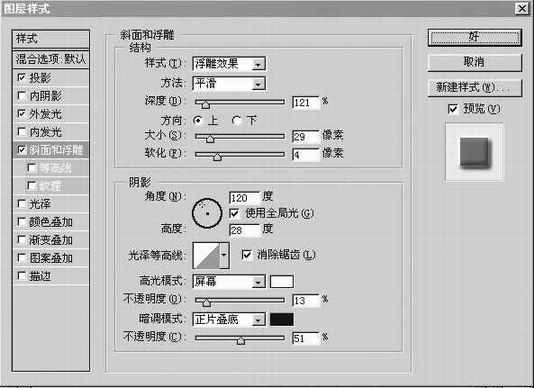Select the 样式 styles entry in left list

click(51, 39)
